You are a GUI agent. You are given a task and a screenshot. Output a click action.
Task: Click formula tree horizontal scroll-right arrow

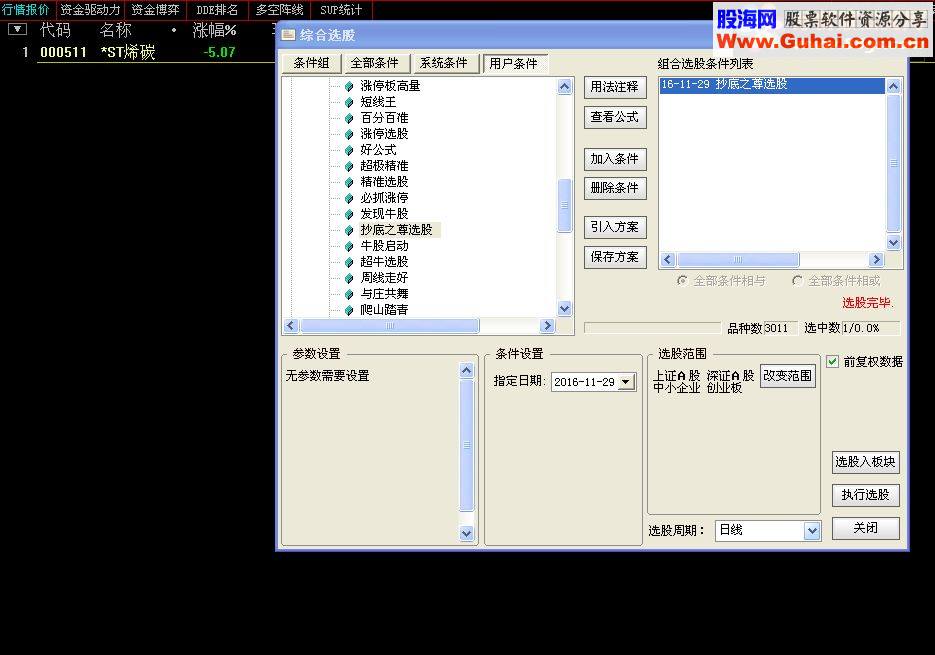pos(547,326)
